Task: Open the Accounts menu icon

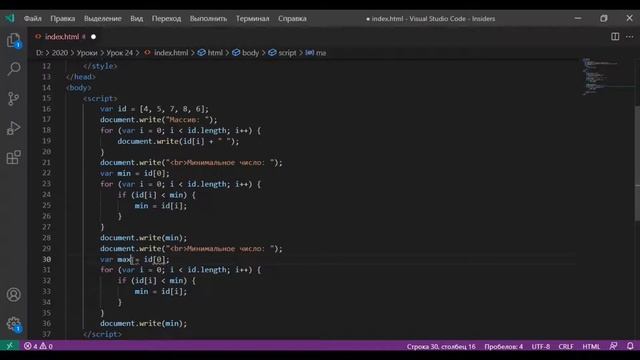Action: (13, 294)
